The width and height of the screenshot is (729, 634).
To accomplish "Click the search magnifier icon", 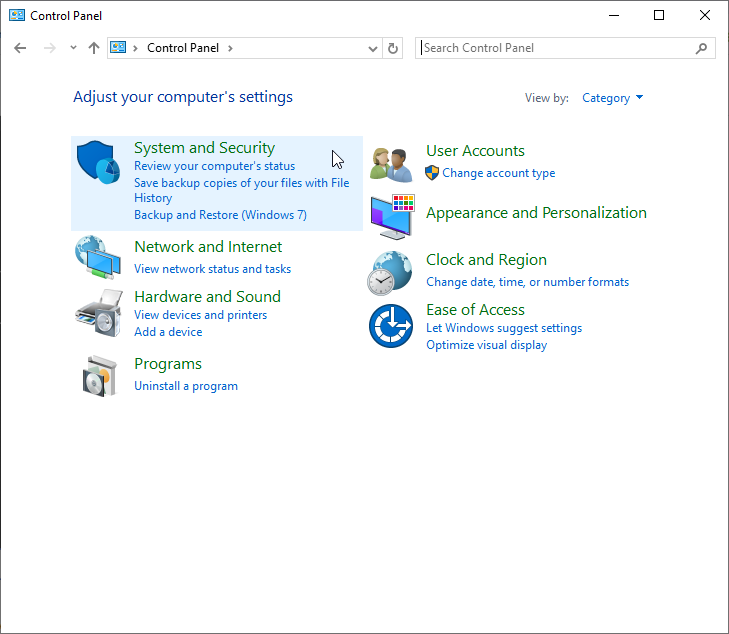I will click(702, 48).
